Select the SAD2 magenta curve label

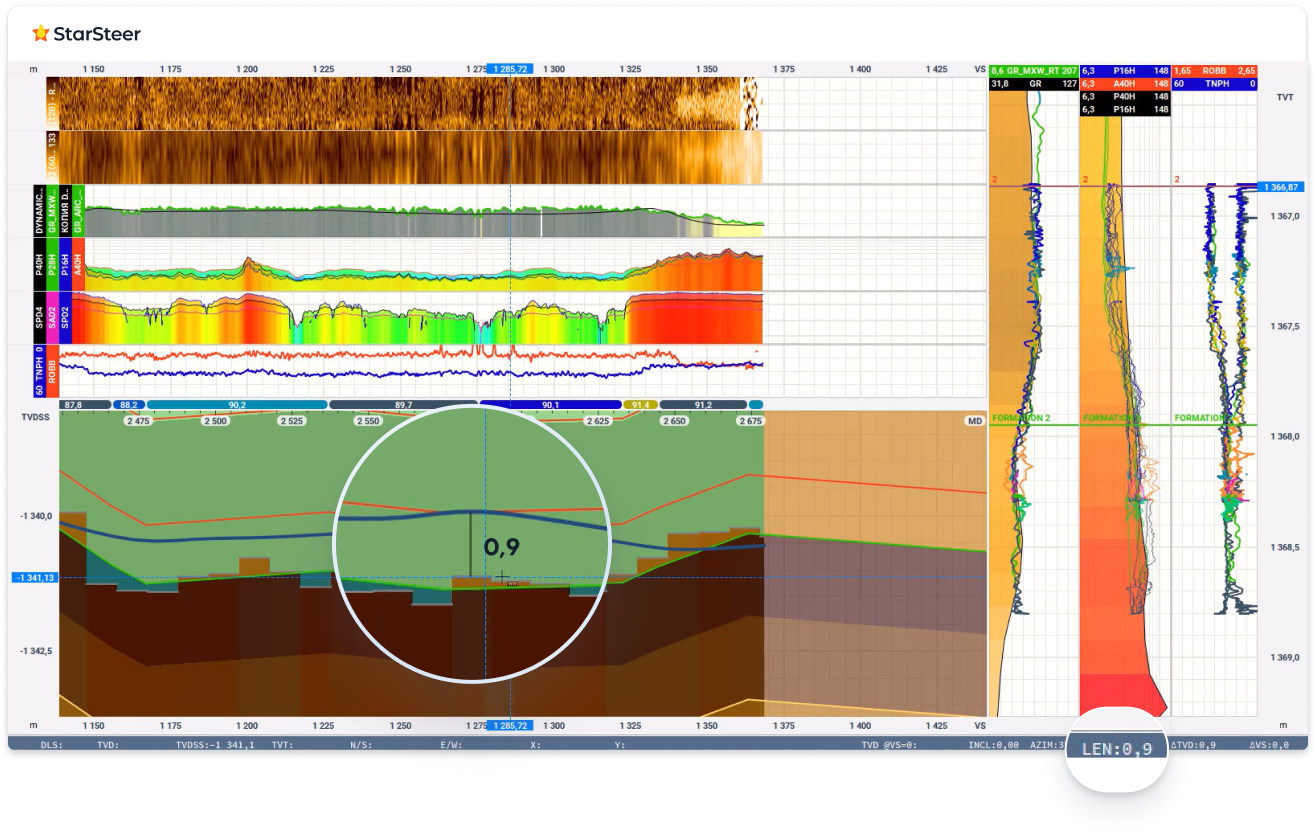52,318
